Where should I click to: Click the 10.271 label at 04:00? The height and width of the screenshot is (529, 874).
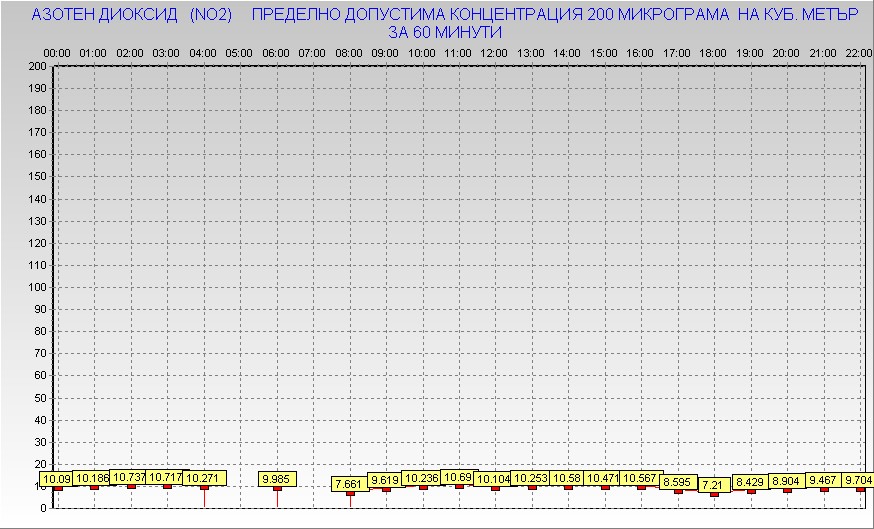point(204,478)
